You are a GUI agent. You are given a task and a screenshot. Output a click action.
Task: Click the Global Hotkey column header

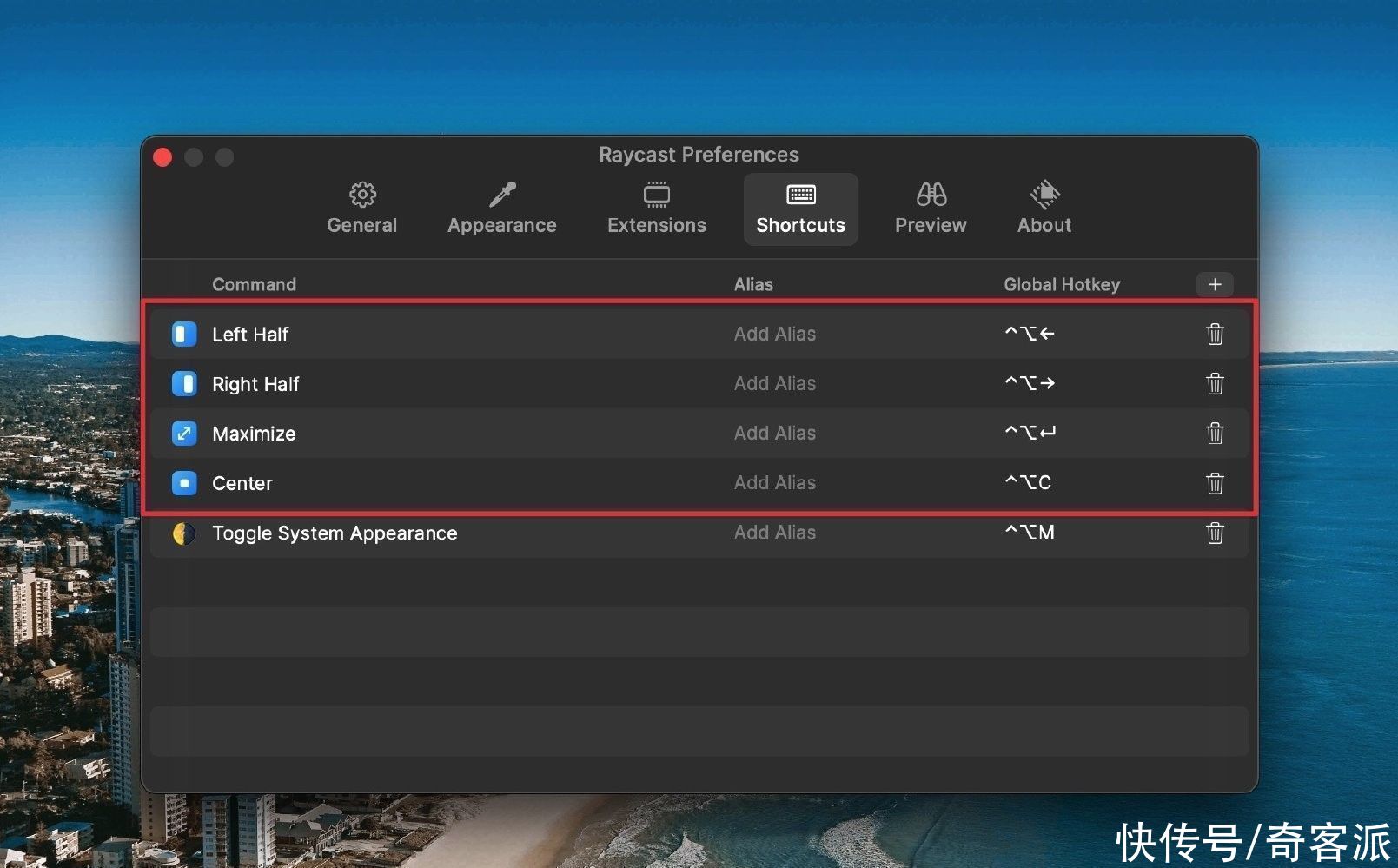pyautogui.click(x=1062, y=284)
